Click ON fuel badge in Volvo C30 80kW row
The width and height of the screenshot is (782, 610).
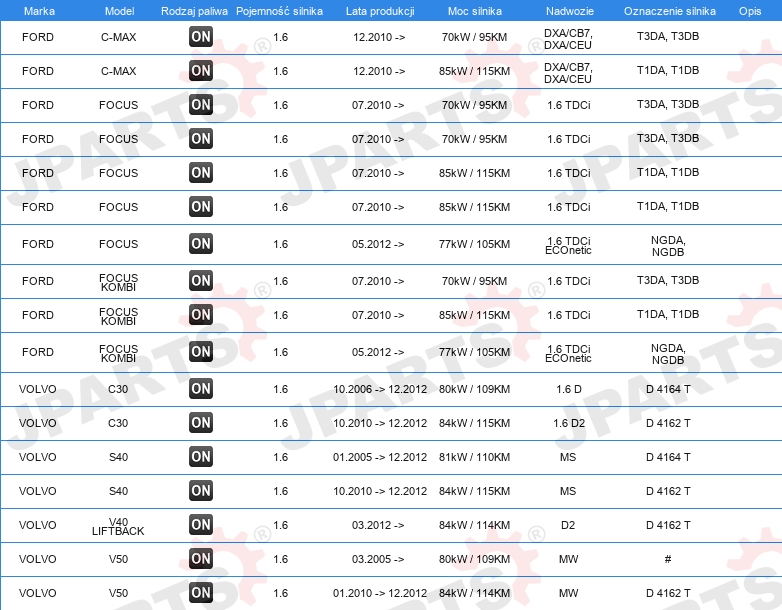200,388
